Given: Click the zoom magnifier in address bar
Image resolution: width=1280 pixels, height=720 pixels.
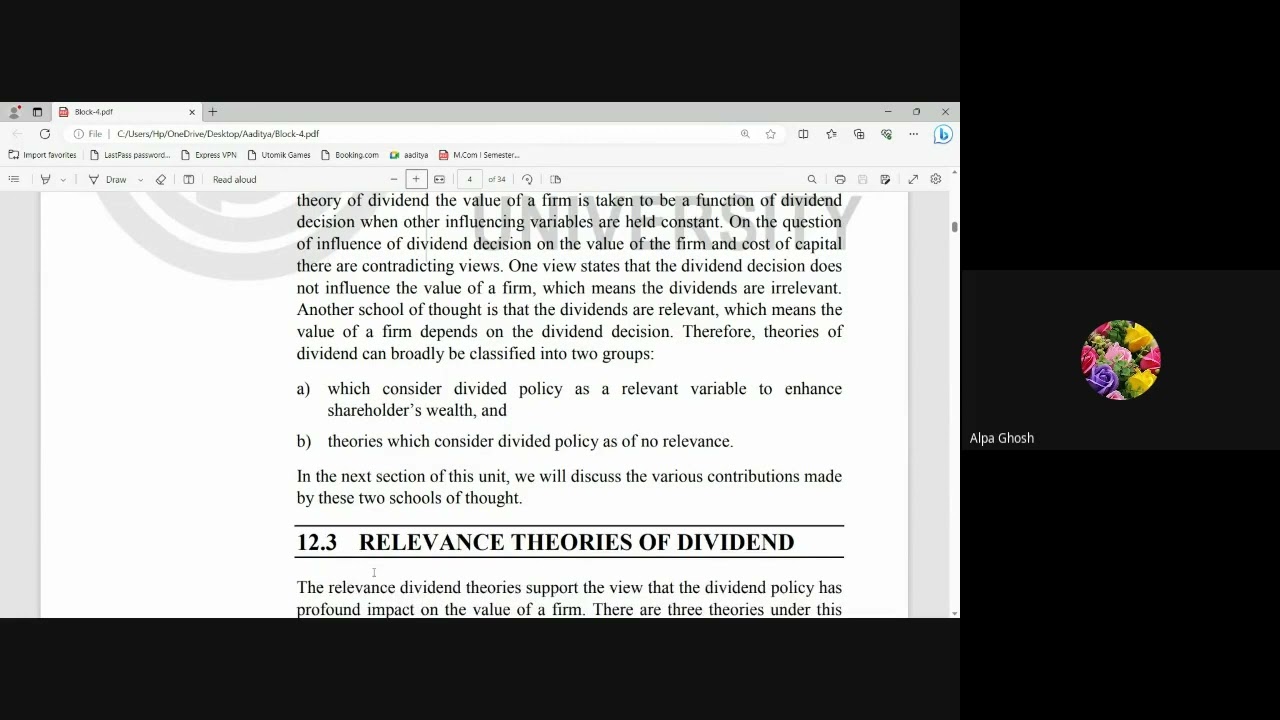Looking at the screenshot, I should point(745,134).
